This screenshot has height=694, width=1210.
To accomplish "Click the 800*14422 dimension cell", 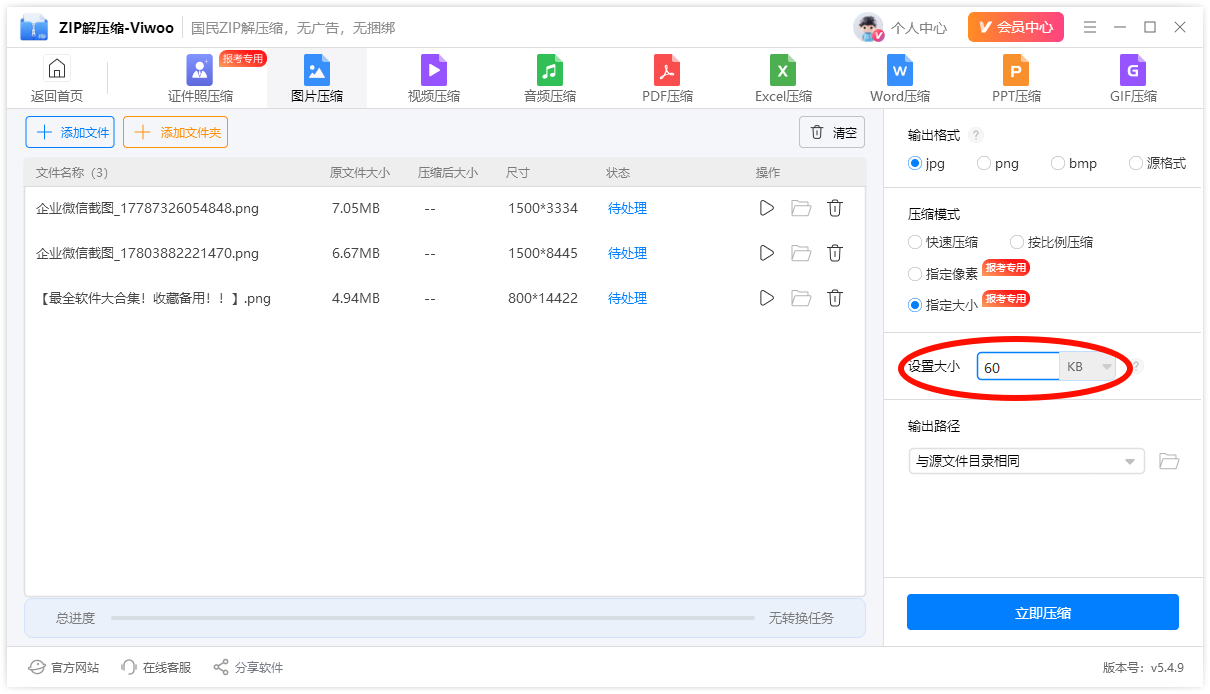I will 542,298.
